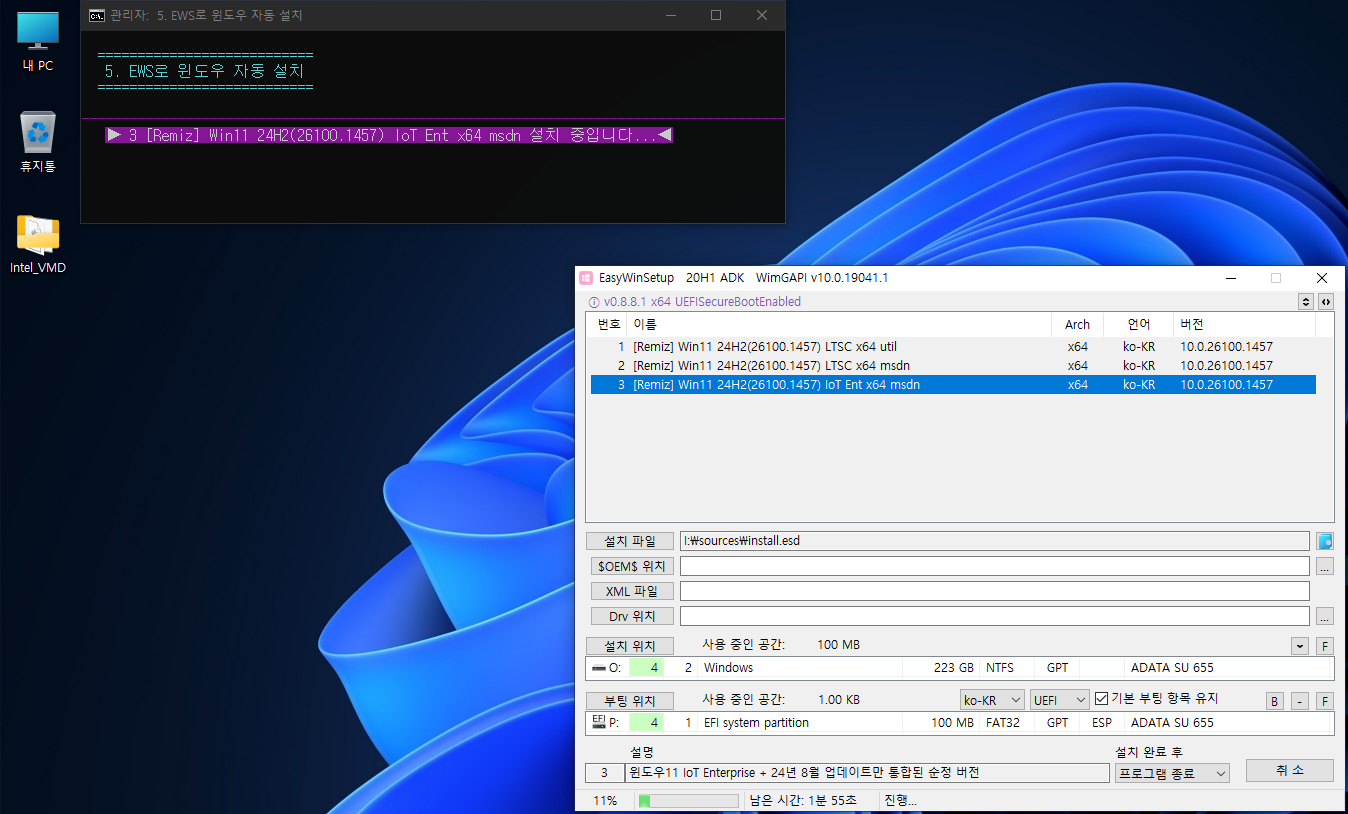Screen dimensions: 1348x814
Task: Click the 223 GB size cell
Action: coord(953,667)
